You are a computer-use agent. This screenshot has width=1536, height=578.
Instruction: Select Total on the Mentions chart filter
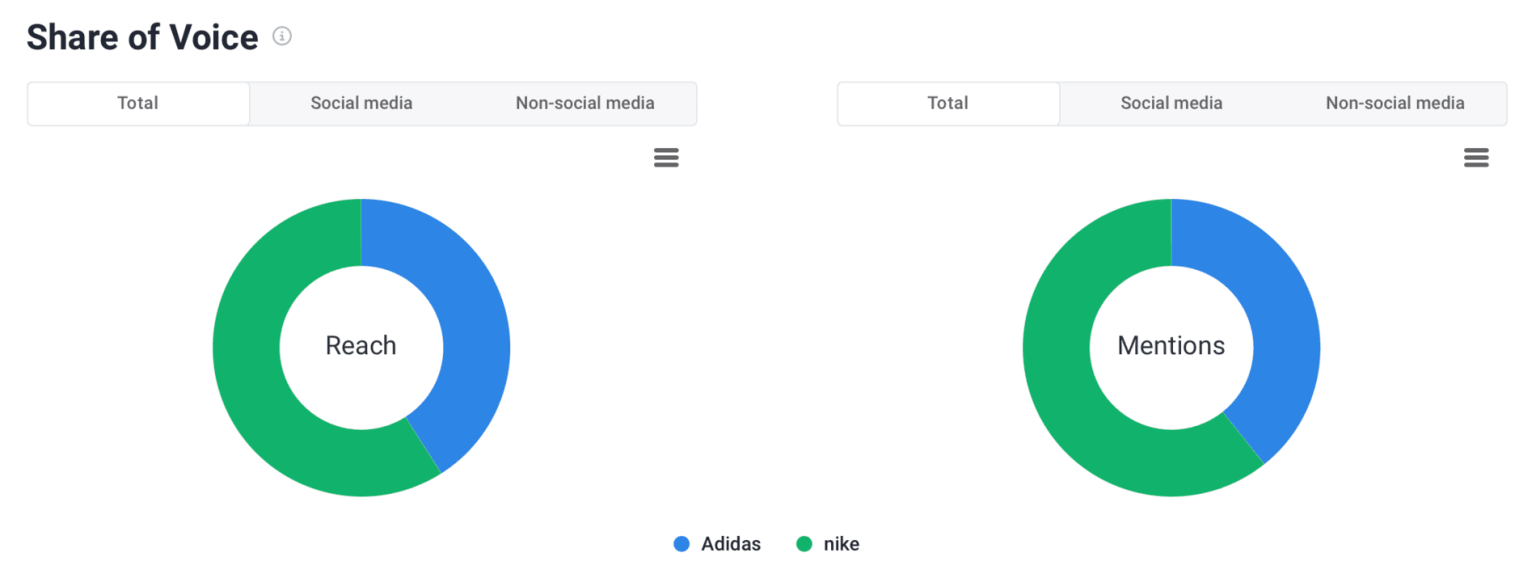(947, 103)
